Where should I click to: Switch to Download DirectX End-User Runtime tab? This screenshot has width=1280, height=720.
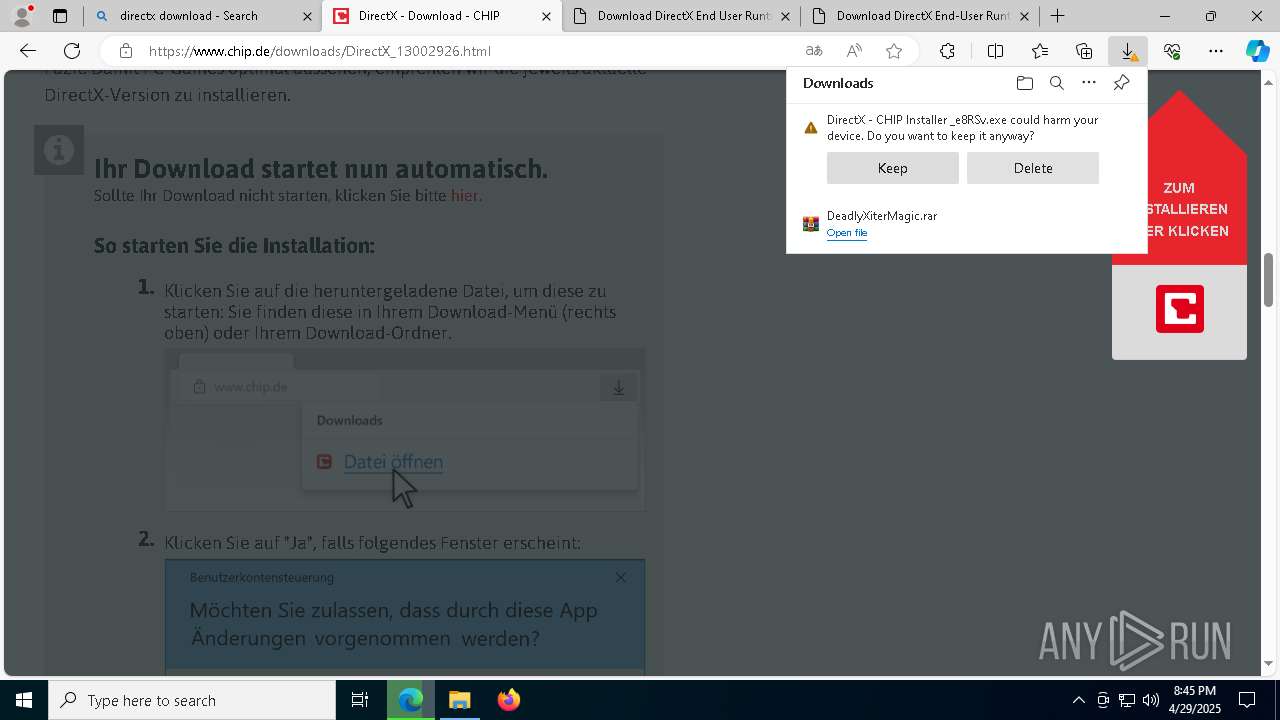click(920, 16)
